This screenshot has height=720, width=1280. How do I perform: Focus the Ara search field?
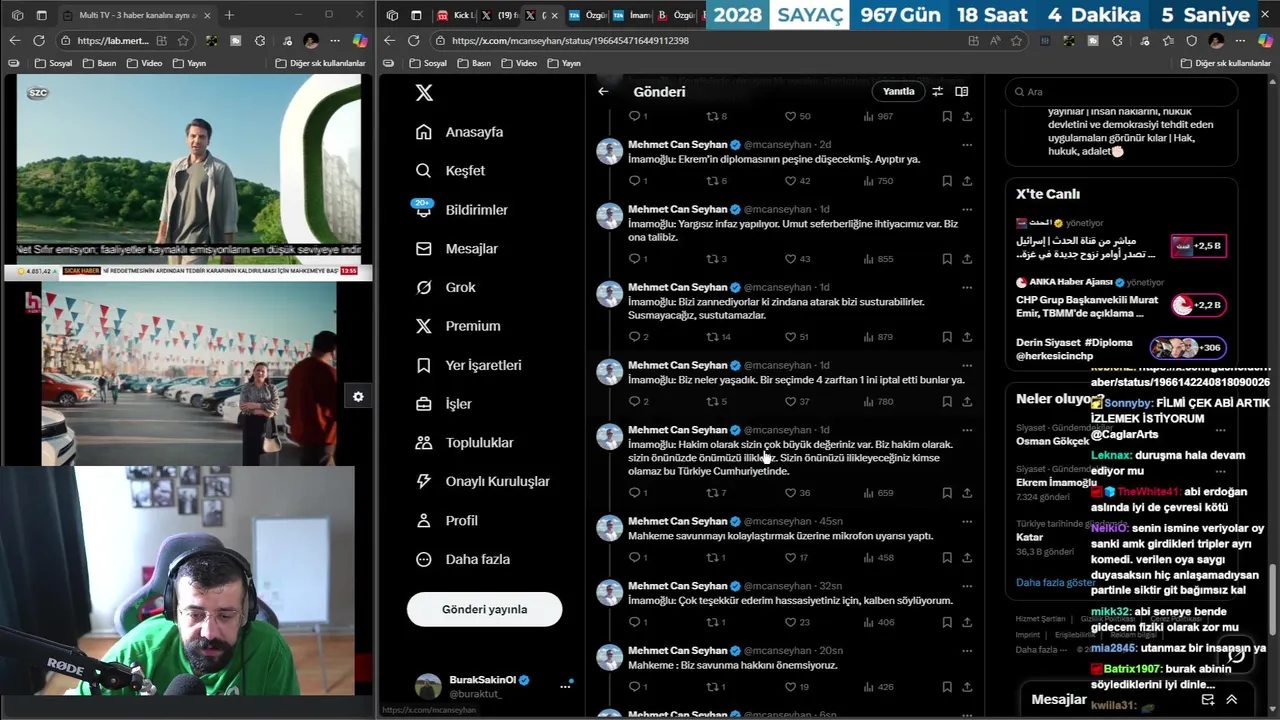[1122, 91]
